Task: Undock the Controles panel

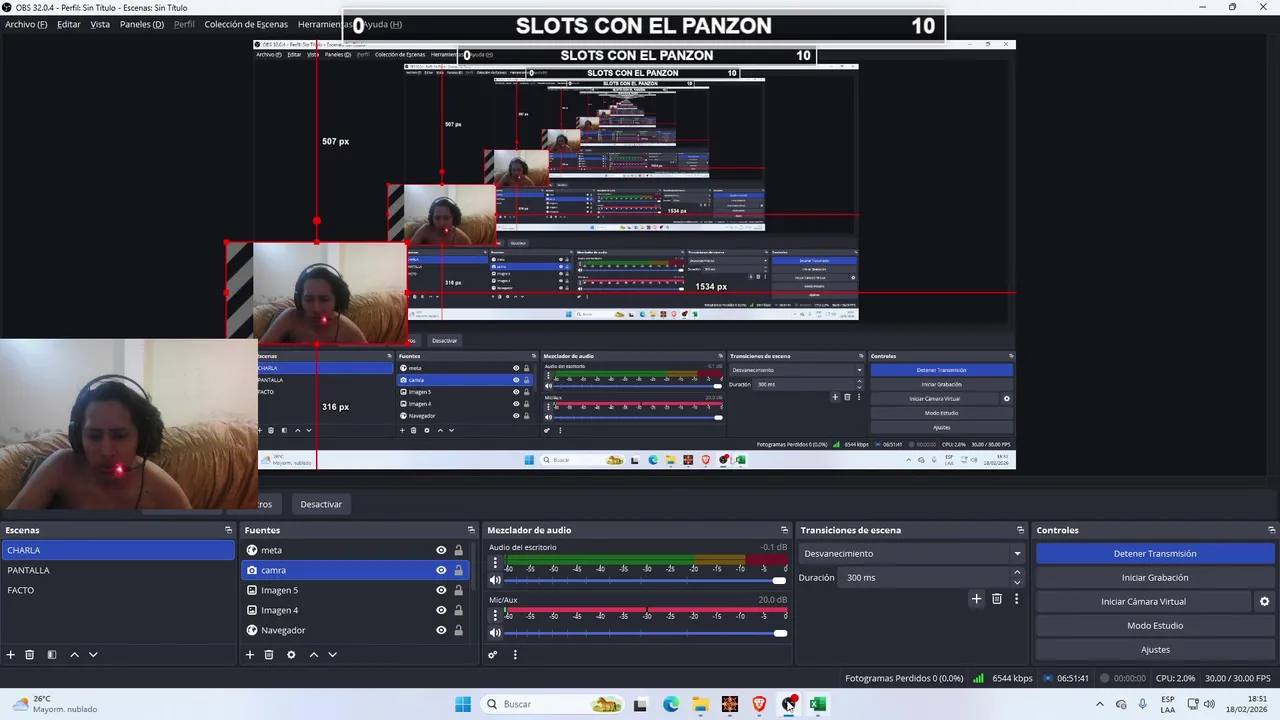Action: tap(1271, 530)
